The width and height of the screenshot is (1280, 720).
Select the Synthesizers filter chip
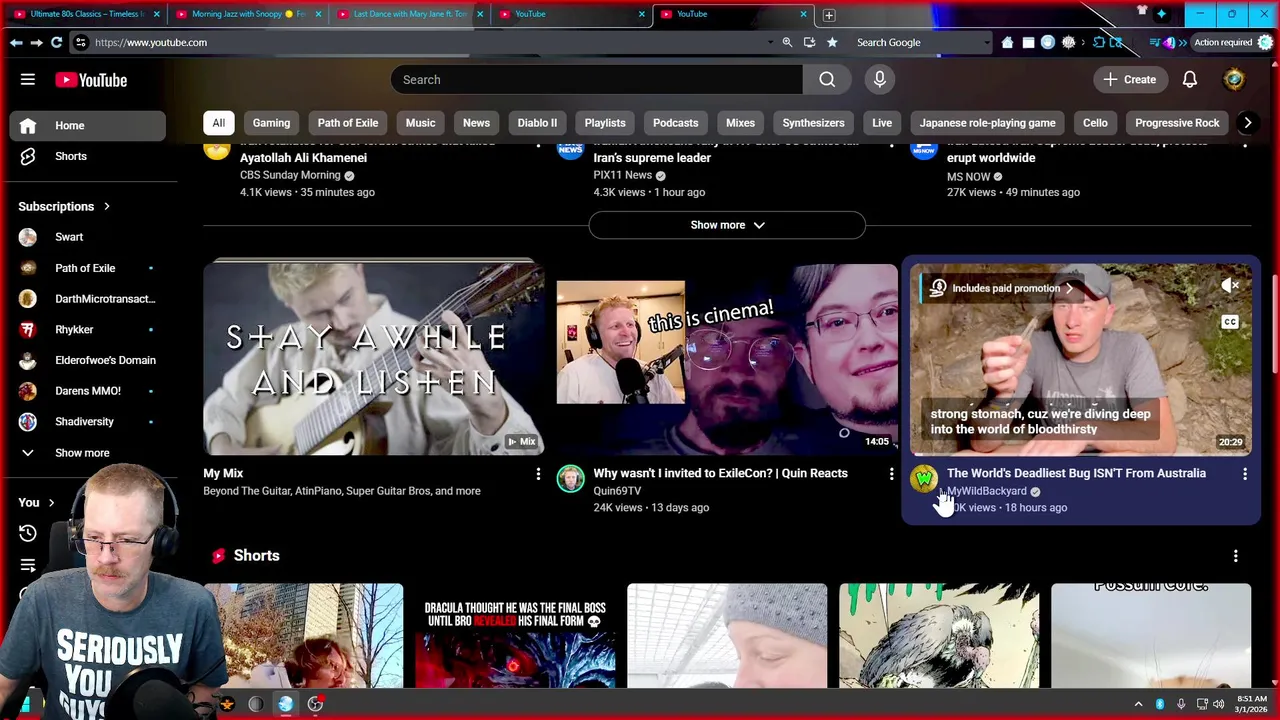(x=813, y=123)
